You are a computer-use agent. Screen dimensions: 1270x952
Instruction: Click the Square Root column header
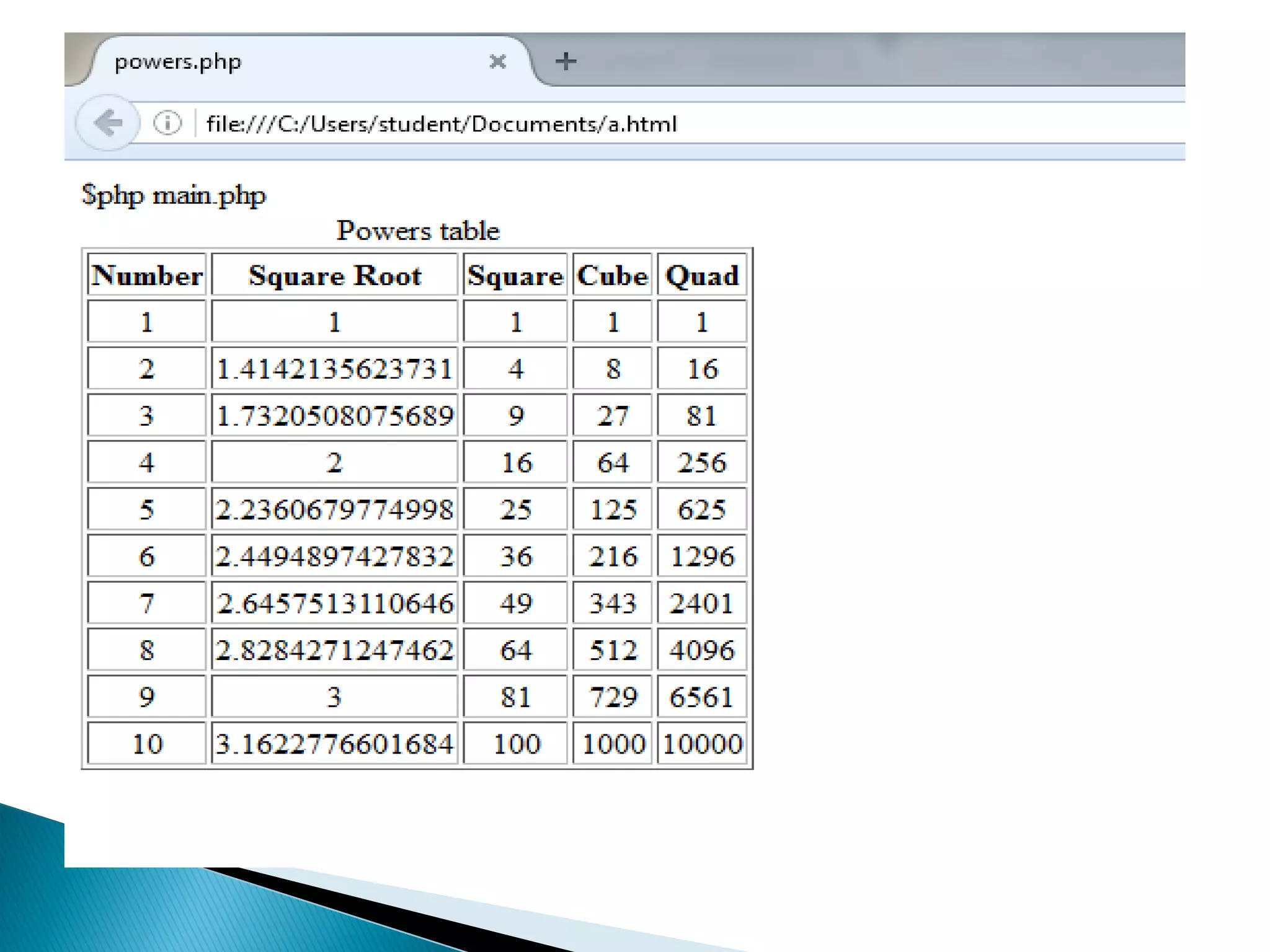pyautogui.click(x=334, y=275)
